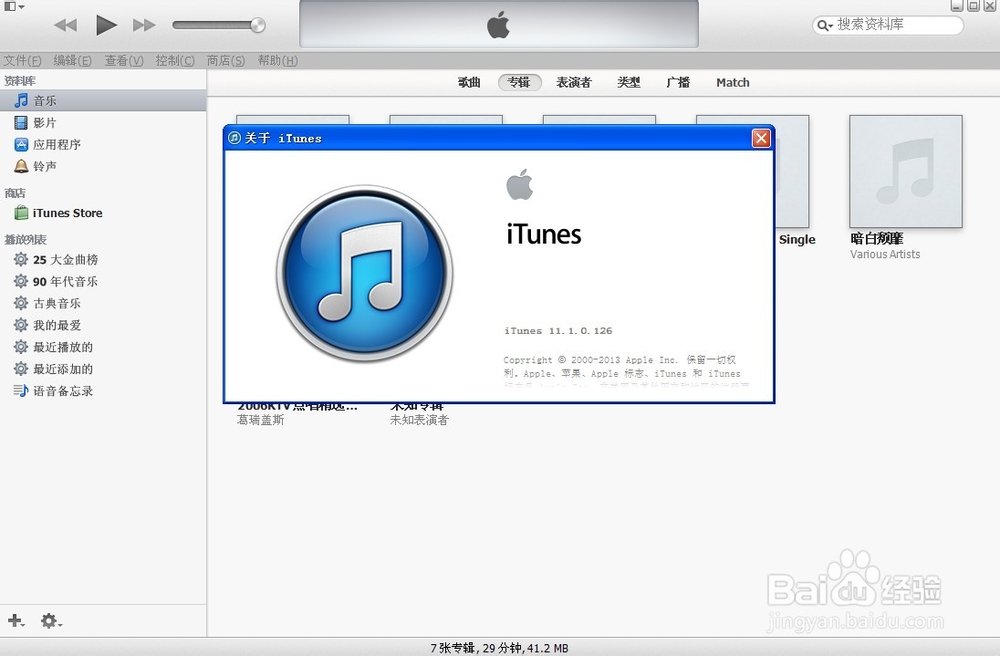Close the 关于 iTunes dialog
The width and height of the screenshot is (1000, 656).
pyautogui.click(x=761, y=138)
